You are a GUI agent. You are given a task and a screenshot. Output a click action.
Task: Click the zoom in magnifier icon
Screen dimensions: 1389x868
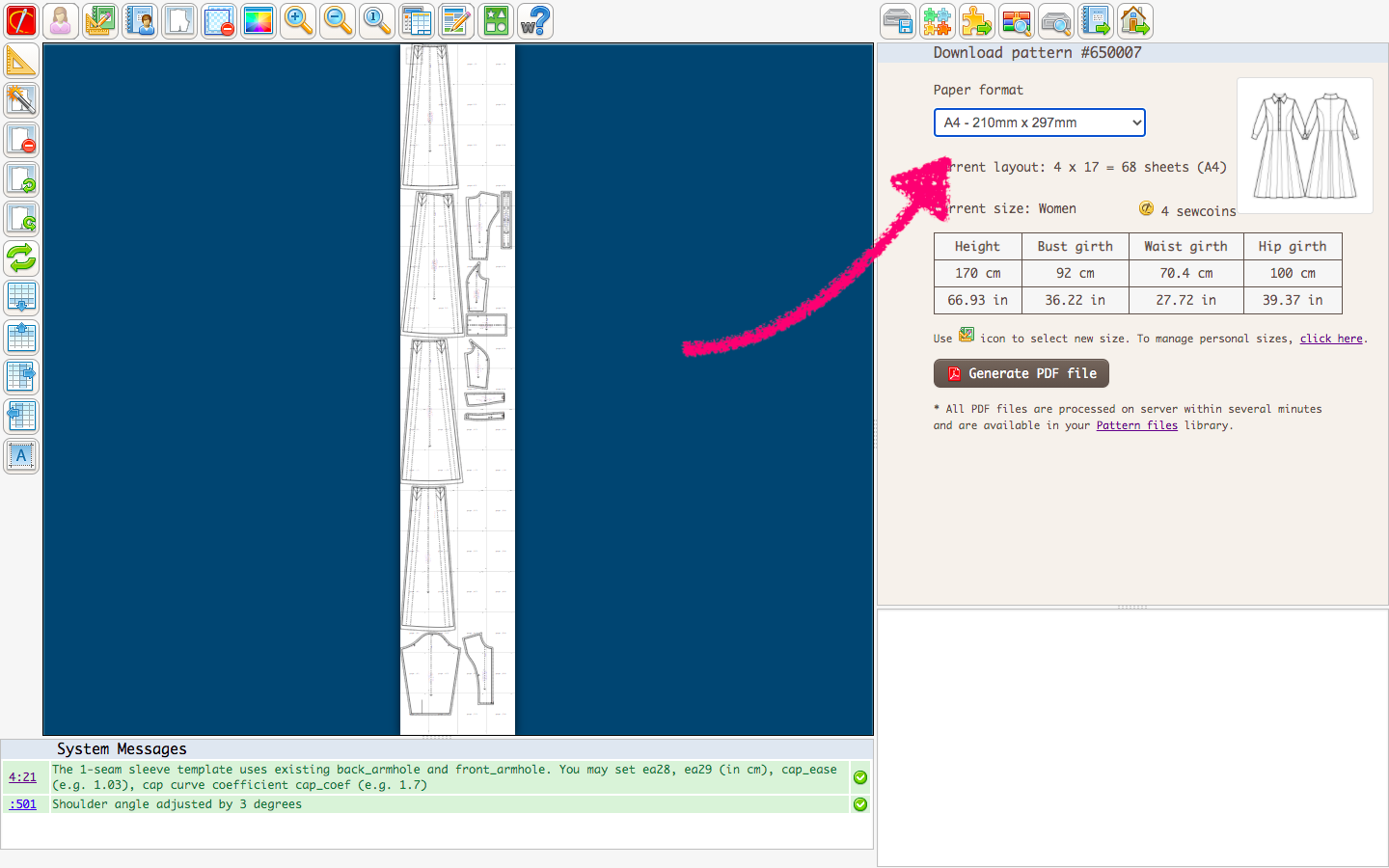[x=298, y=20]
